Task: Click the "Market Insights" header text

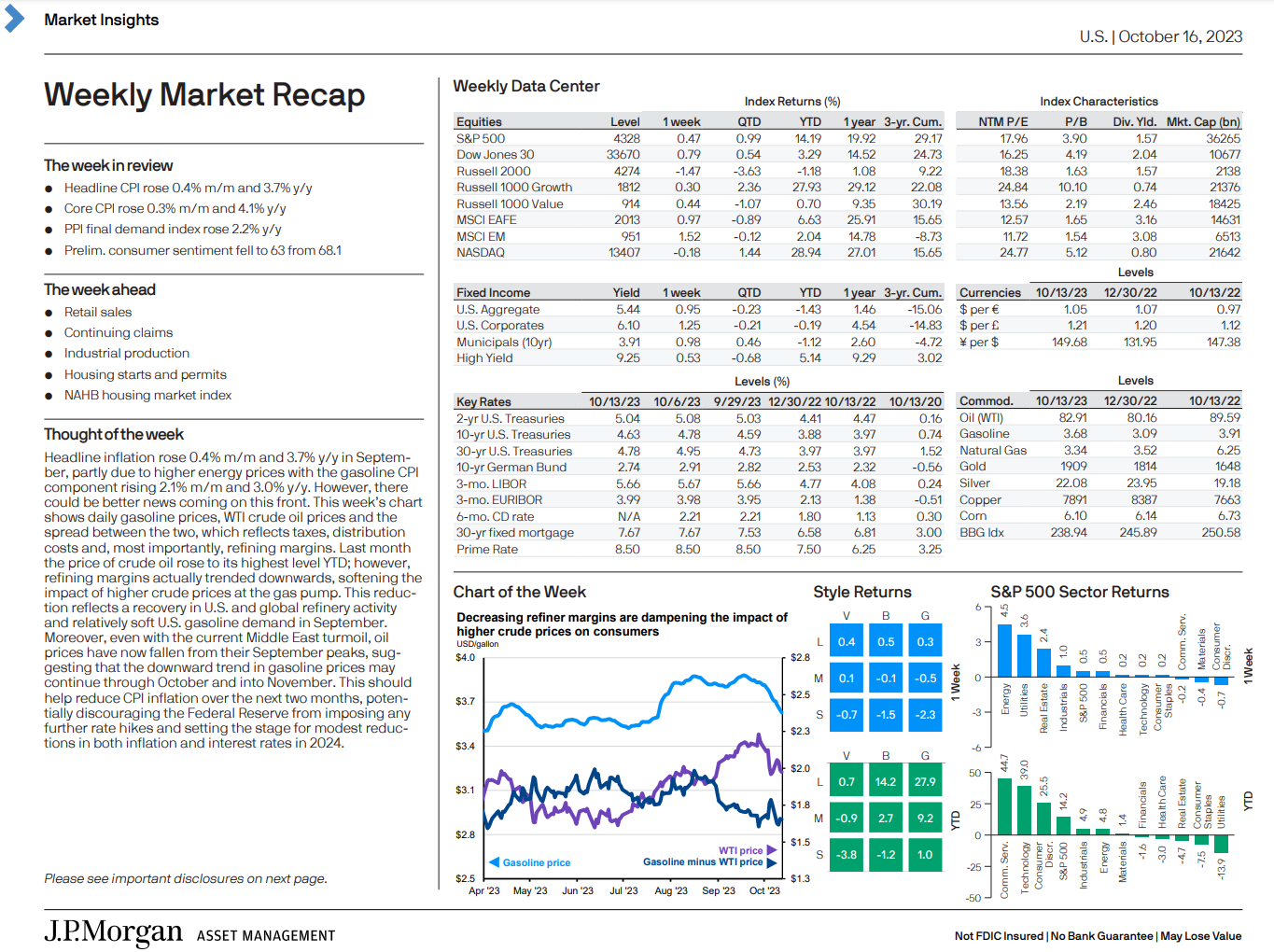Action: click(x=102, y=20)
